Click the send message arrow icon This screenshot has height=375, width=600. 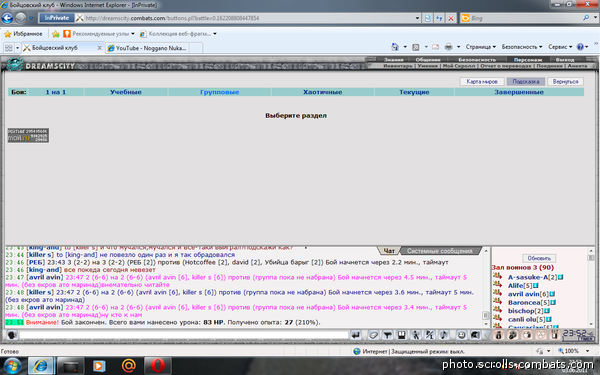356,335
